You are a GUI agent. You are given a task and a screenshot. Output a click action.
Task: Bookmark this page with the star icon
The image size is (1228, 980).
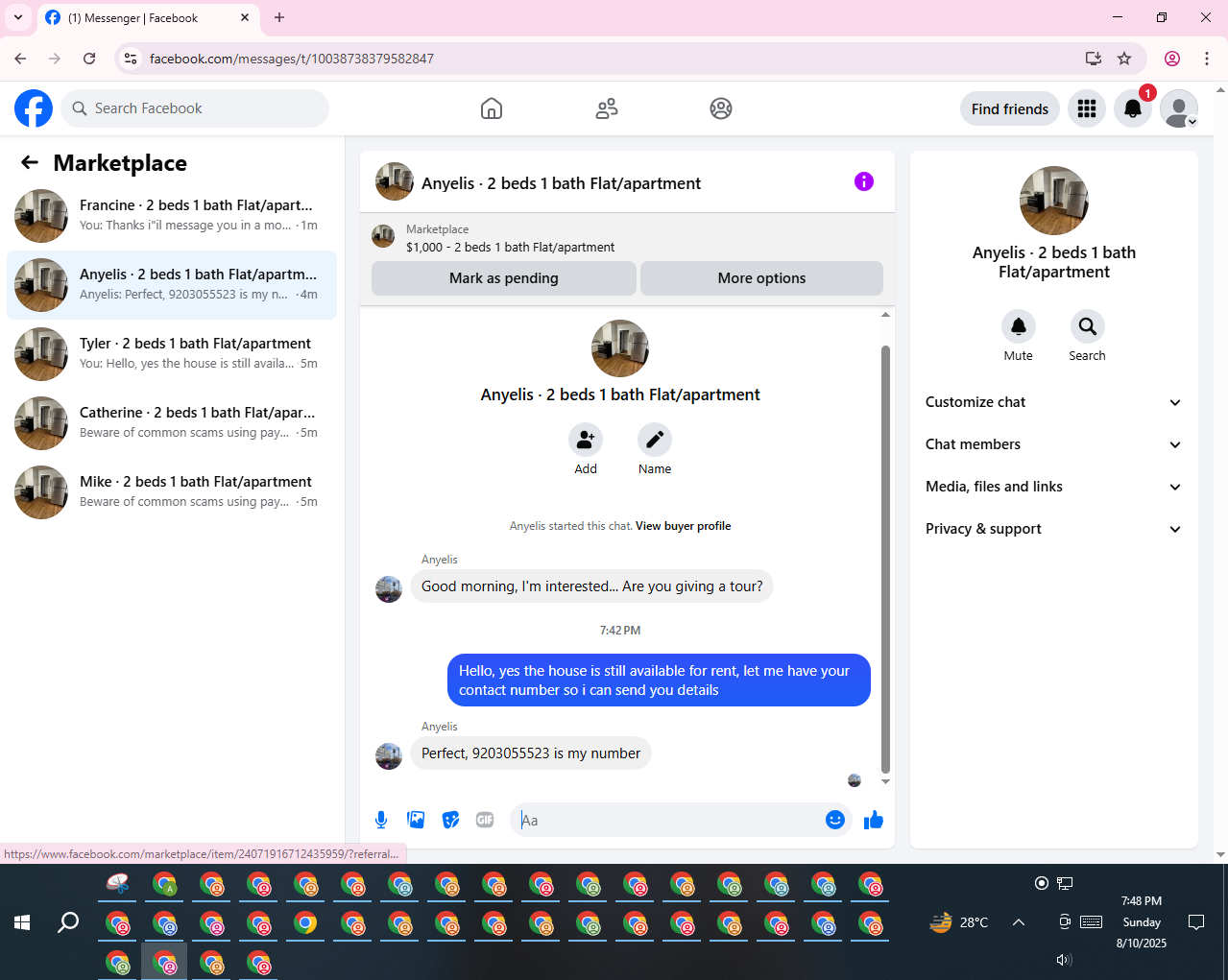click(1124, 59)
